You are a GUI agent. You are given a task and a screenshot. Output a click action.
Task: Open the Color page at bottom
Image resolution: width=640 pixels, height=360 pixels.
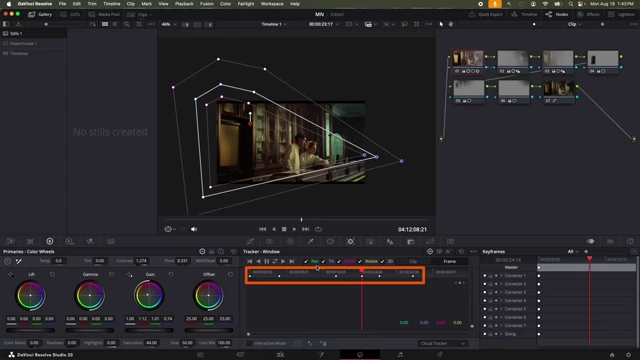(x=360, y=355)
